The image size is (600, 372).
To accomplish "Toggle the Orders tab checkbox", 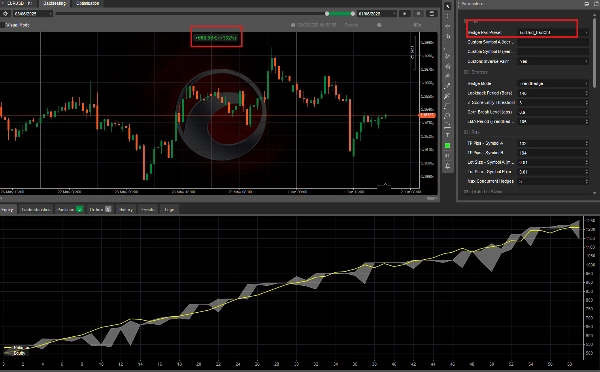I will 108,209.
